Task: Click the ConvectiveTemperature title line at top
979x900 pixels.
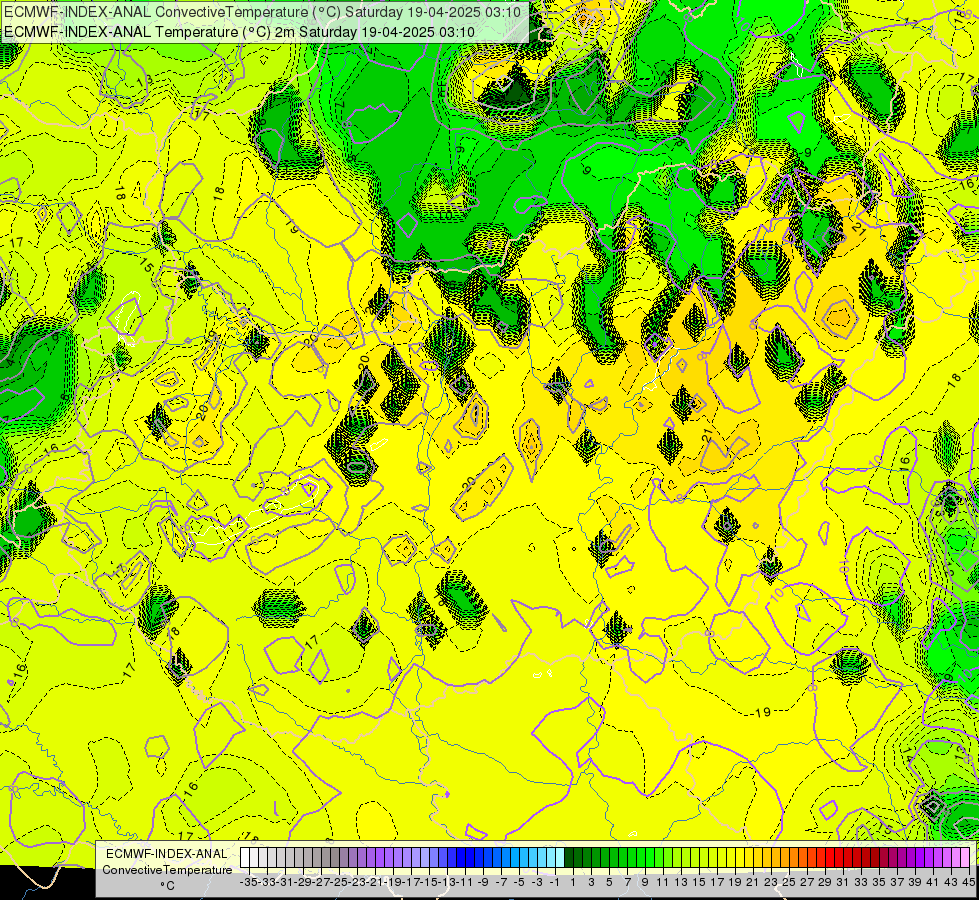Action: 262,11
